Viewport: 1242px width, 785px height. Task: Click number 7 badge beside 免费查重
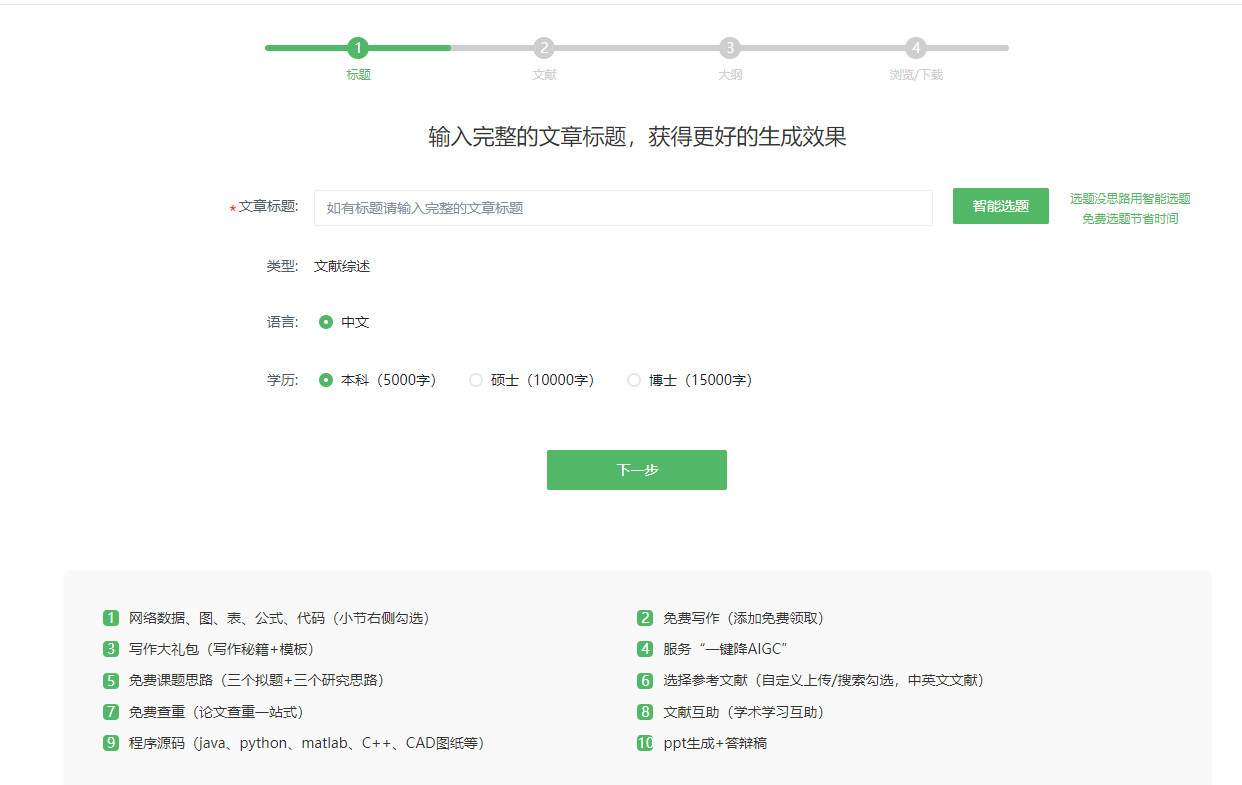coord(111,712)
